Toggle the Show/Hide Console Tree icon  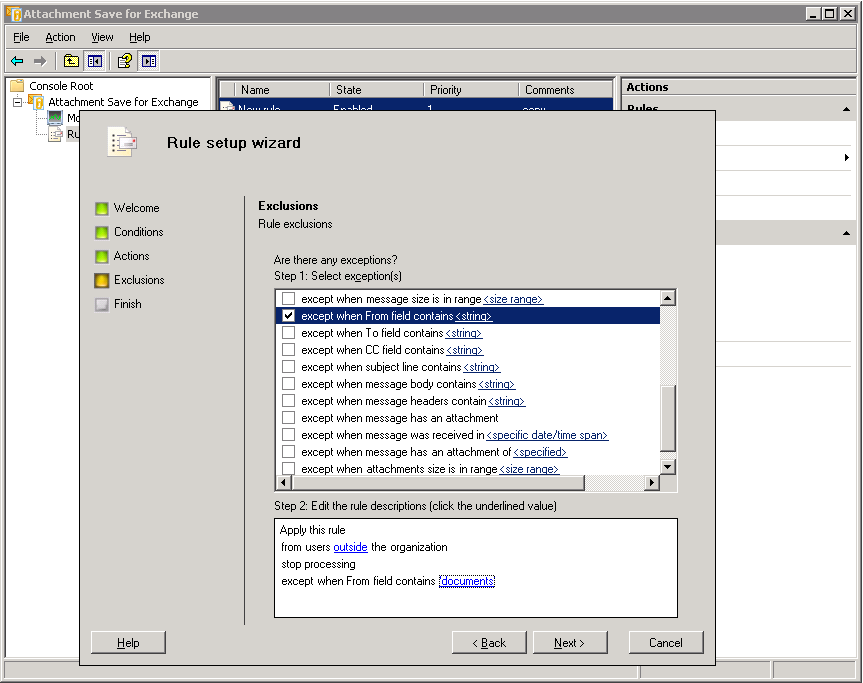95,61
